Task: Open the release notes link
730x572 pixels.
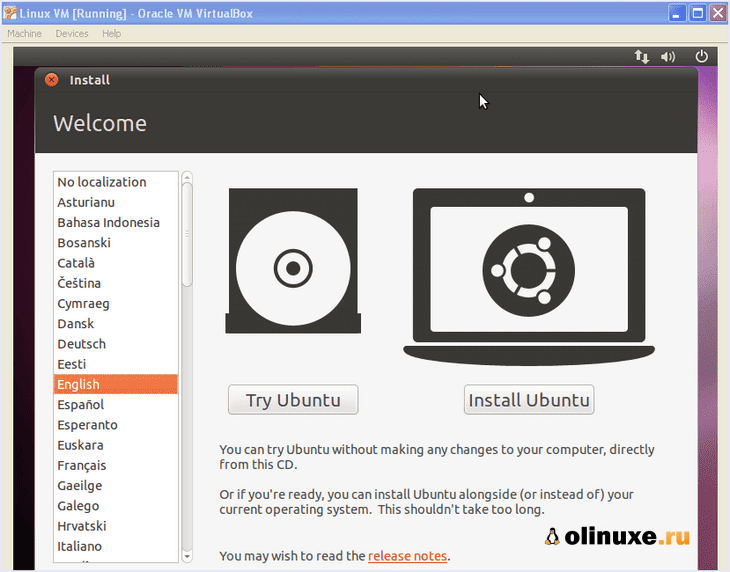Action: tap(407, 556)
